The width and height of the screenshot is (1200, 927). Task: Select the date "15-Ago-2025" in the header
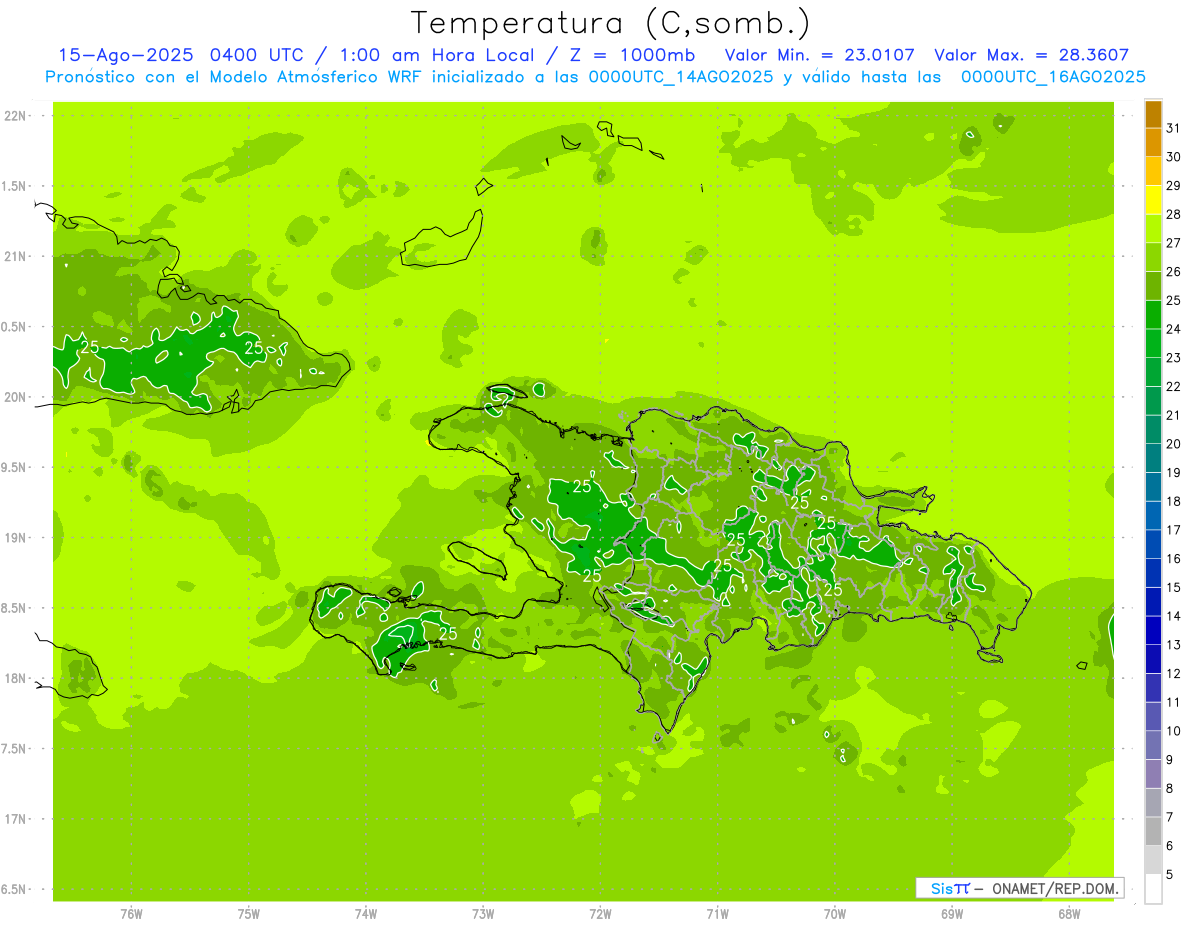click(x=126, y=55)
